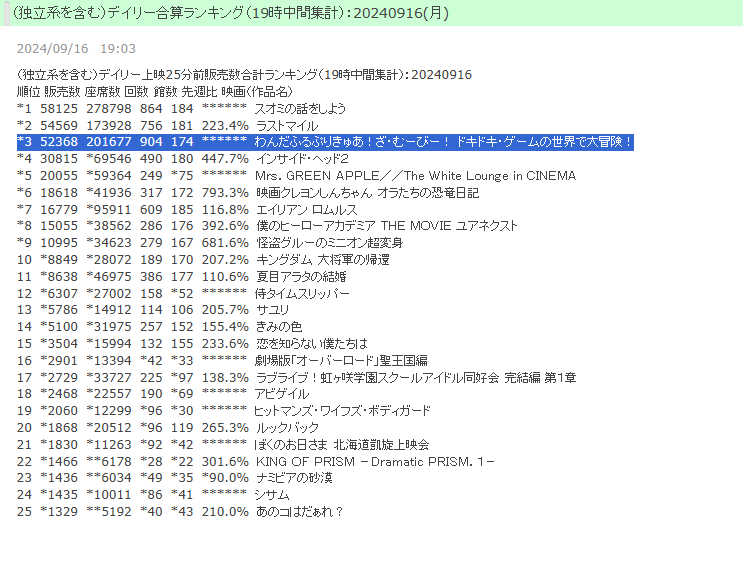Click percentage 447.7% for インサイド・ヘッド2

[x=225, y=159]
